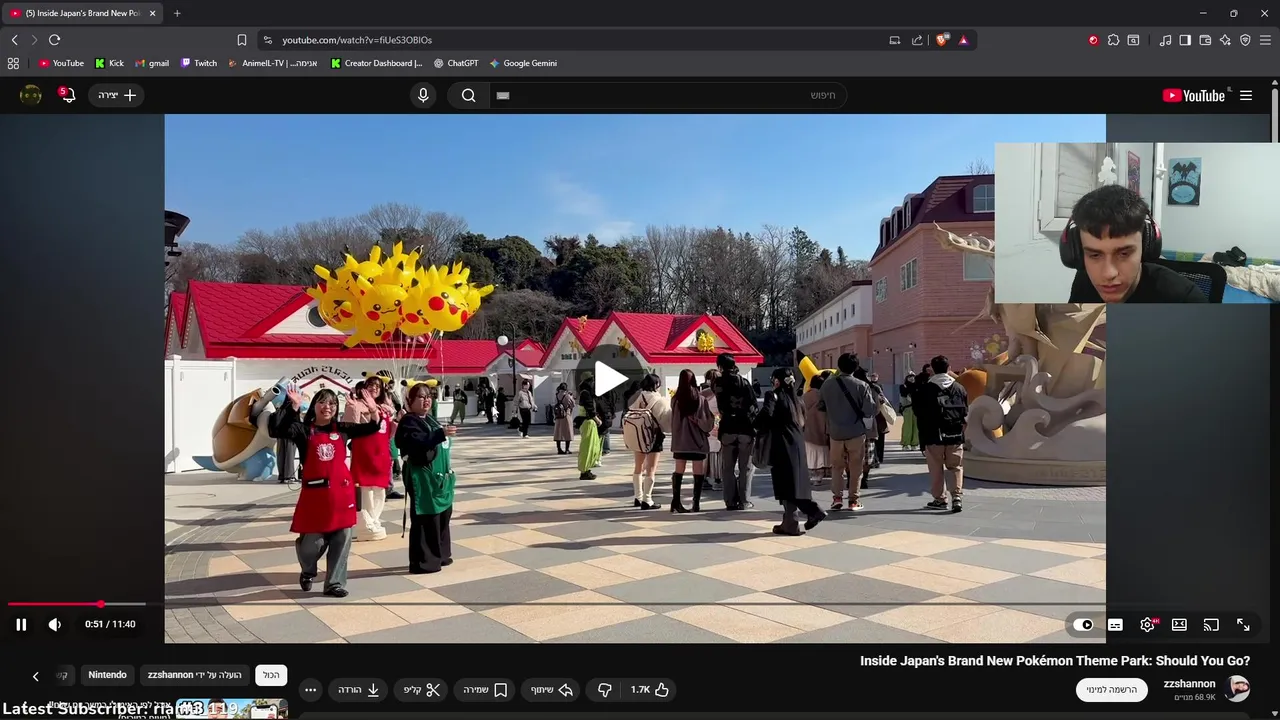Viewport: 1280px width, 720px height.
Task: Open the zzshannon channel name link
Action: [x=1189, y=684]
